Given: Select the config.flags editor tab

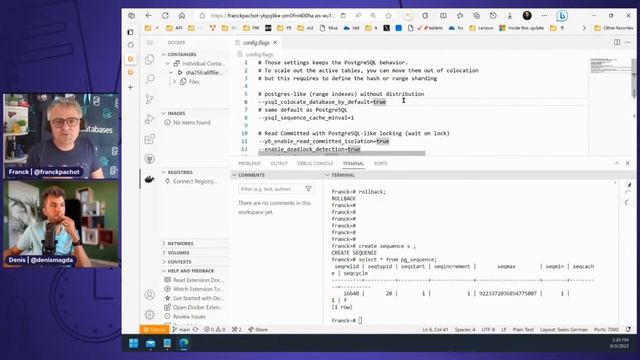Looking at the screenshot, I should pyautogui.click(x=256, y=42).
